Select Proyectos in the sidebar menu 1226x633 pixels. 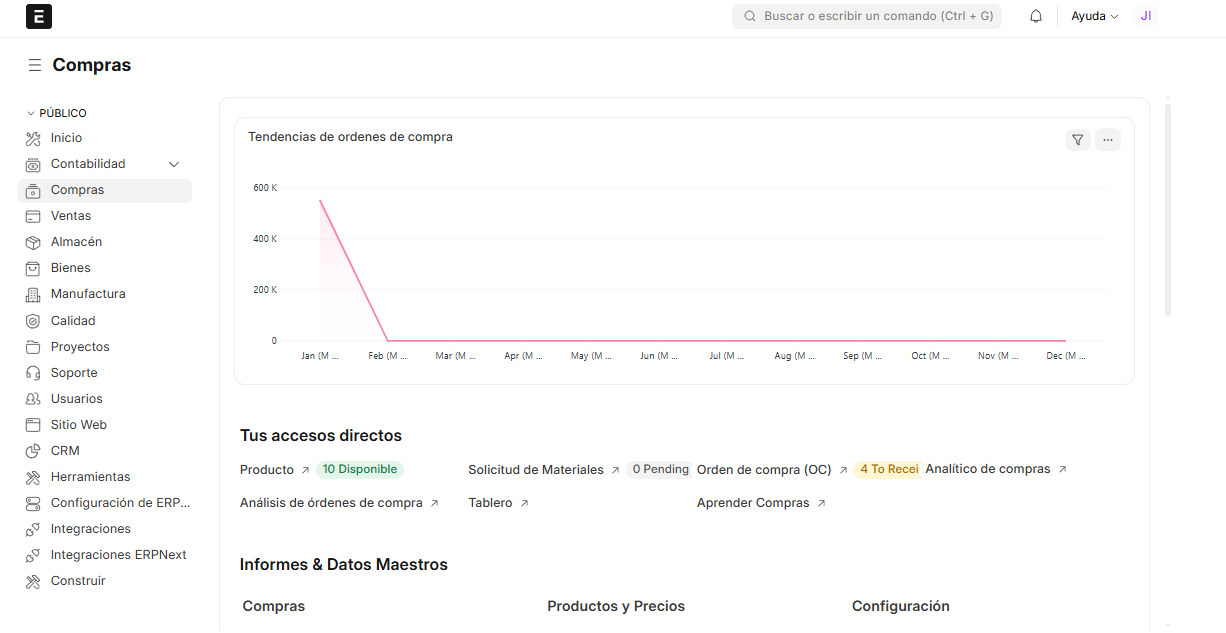click(80, 347)
